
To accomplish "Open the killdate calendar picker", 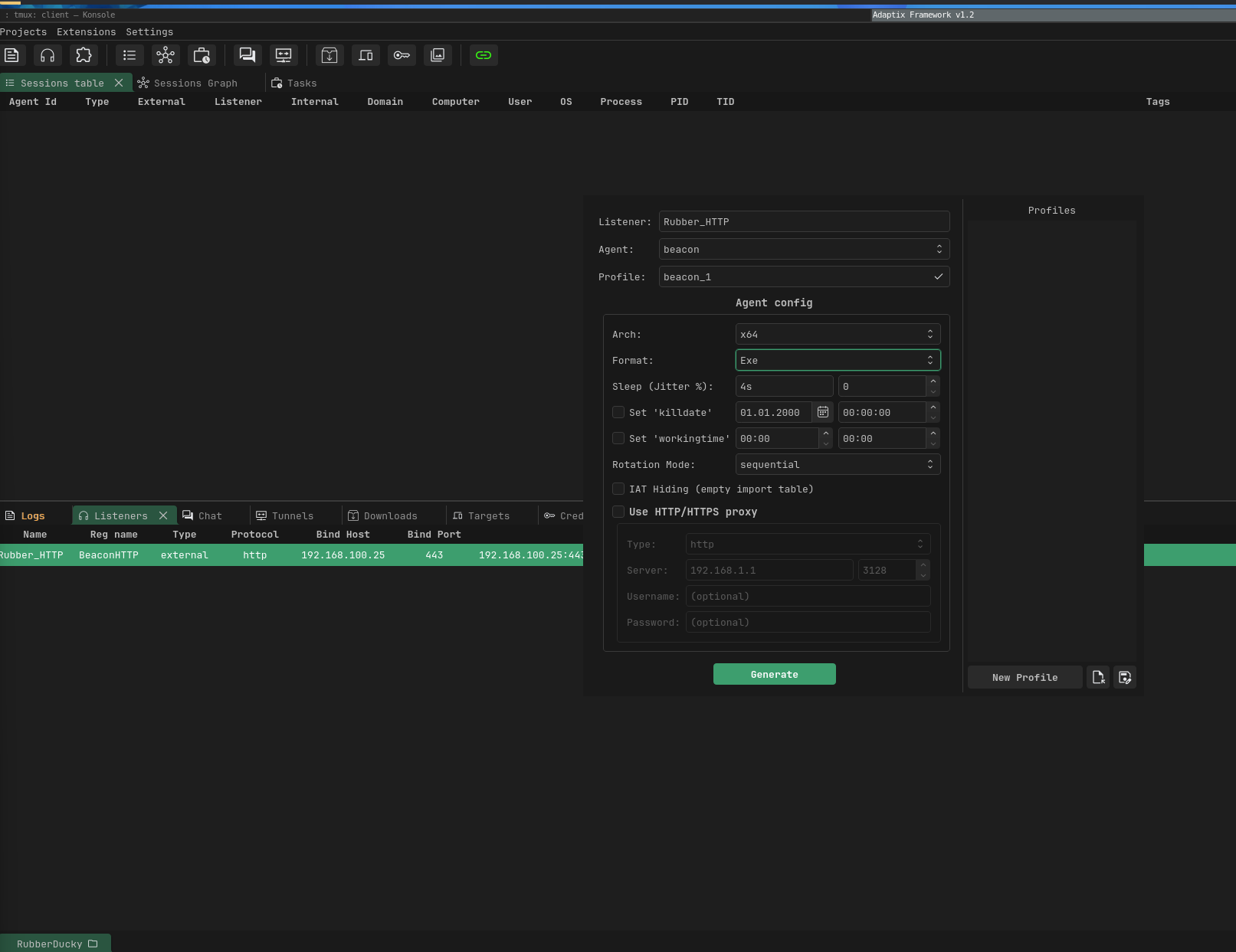I will pyautogui.click(x=822, y=412).
